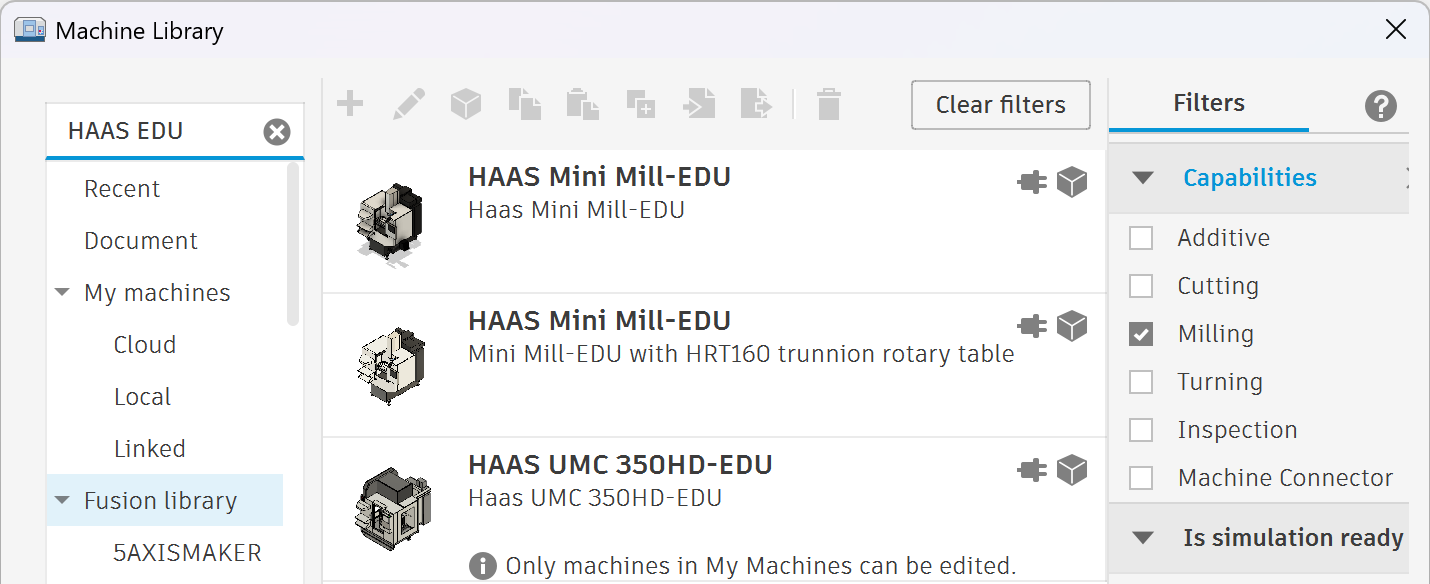Click plug icon on HAAS UMC 350HD-EDU row
The width and height of the screenshot is (1430, 584).
[x=1032, y=470]
